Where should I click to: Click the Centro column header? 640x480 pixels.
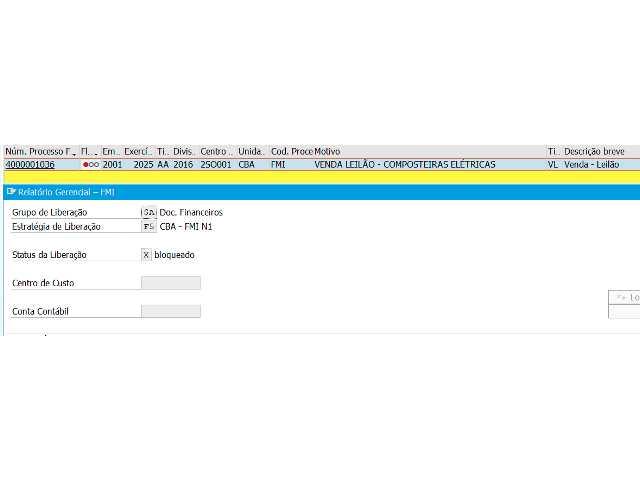[x=216, y=151]
